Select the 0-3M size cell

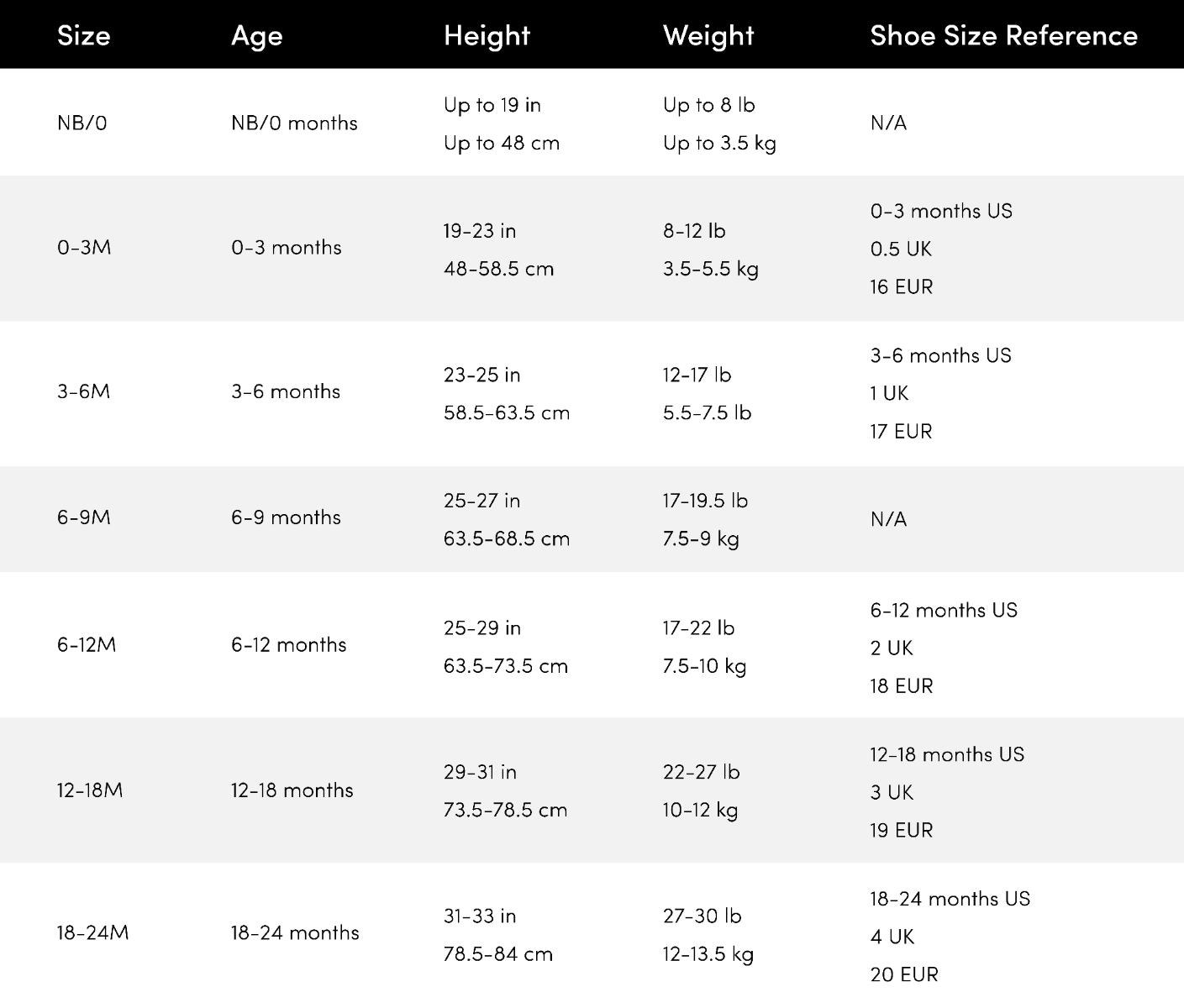click(x=84, y=248)
